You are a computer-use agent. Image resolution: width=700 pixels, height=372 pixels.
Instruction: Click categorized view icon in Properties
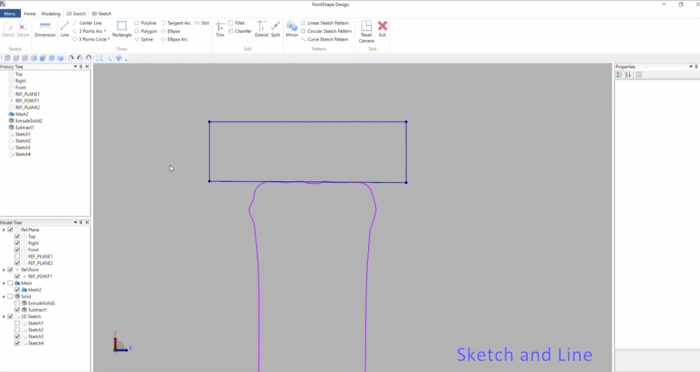tap(619, 75)
